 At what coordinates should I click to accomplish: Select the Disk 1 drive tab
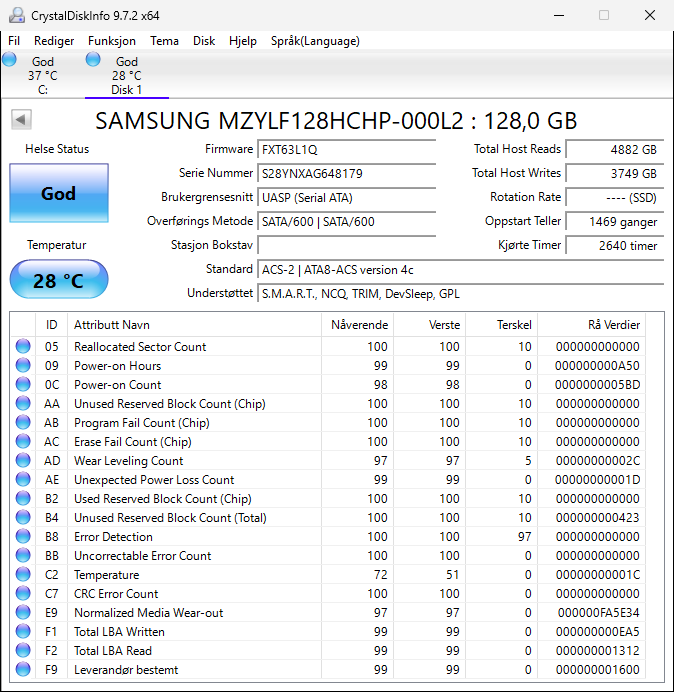coord(127,75)
